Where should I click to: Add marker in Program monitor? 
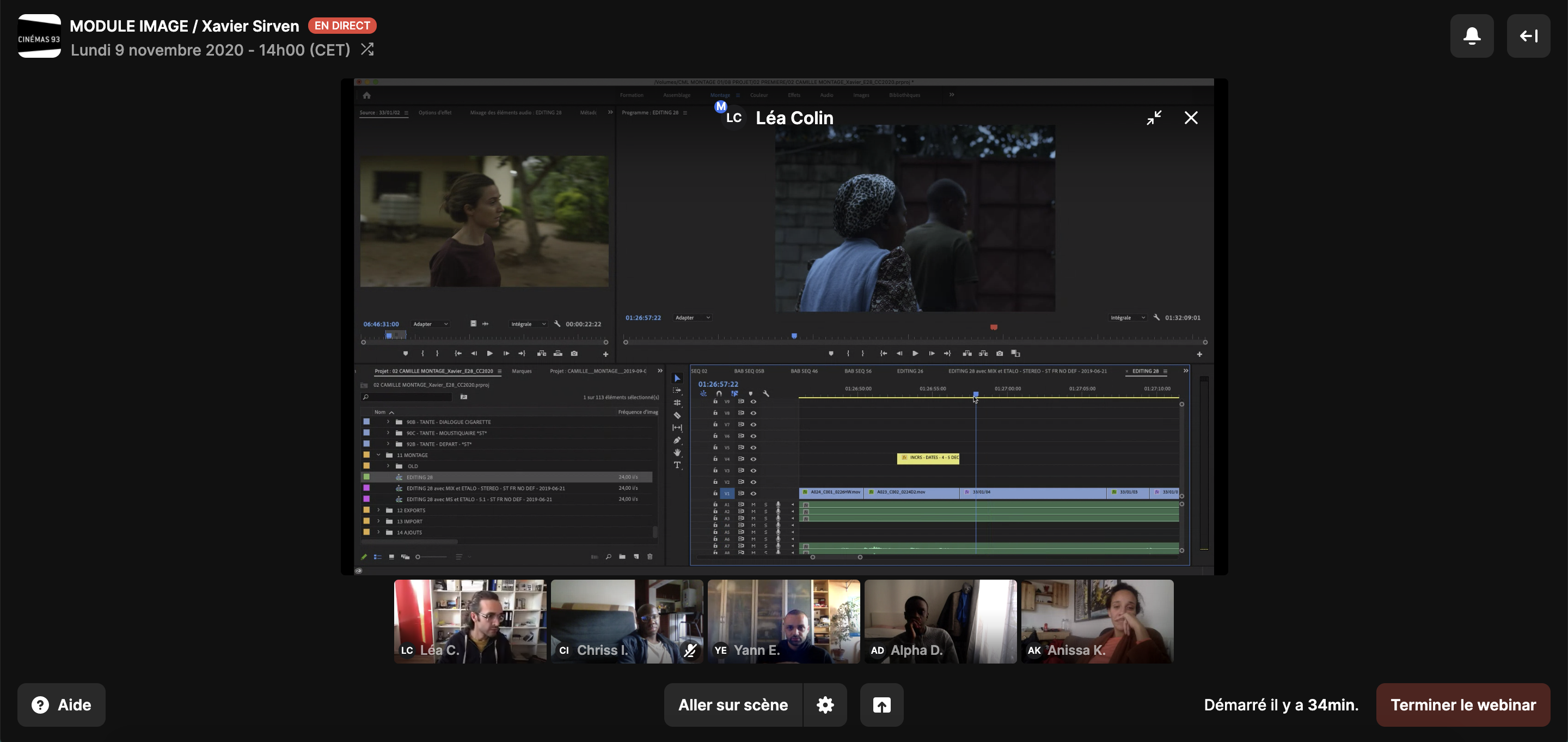click(x=831, y=354)
